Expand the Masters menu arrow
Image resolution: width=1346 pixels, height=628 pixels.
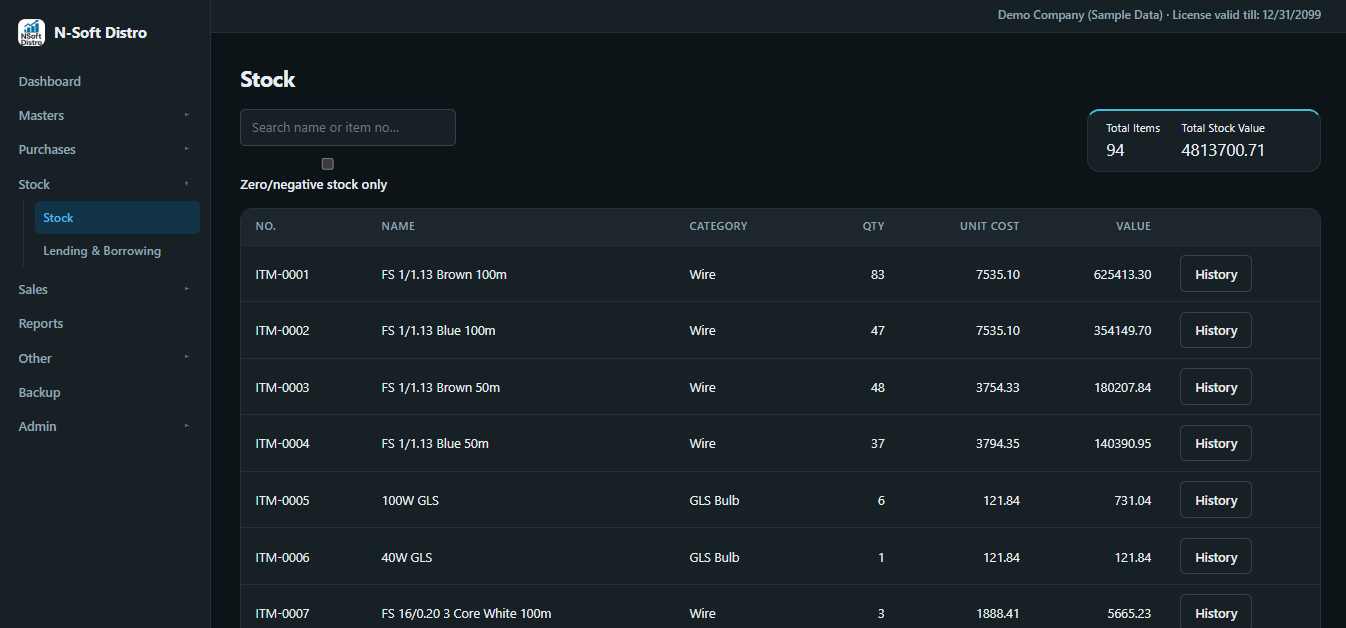[186, 116]
